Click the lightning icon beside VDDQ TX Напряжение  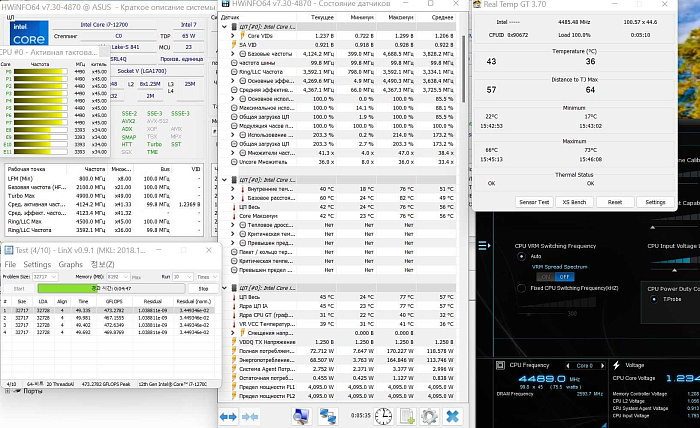[234, 342]
